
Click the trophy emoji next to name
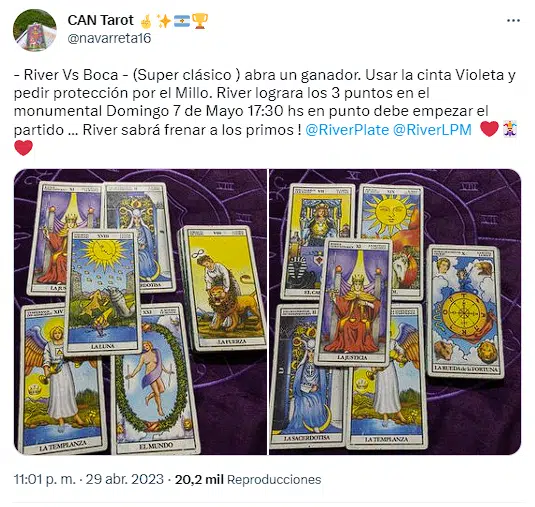(x=200, y=21)
